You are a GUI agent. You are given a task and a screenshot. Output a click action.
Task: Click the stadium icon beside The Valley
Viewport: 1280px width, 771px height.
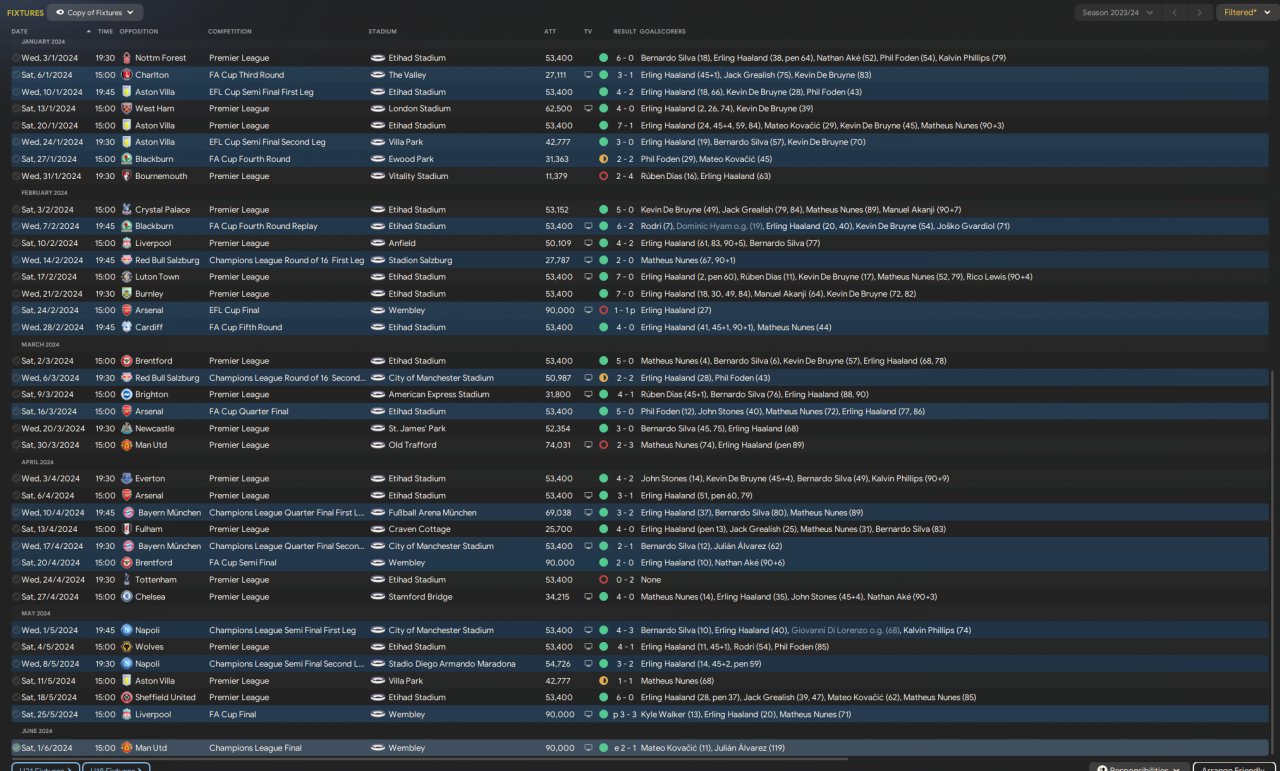(x=377, y=75)
